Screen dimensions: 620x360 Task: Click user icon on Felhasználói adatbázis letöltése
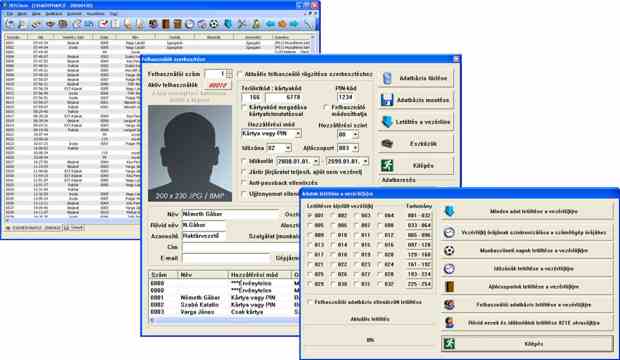click(x=449, y=305)
